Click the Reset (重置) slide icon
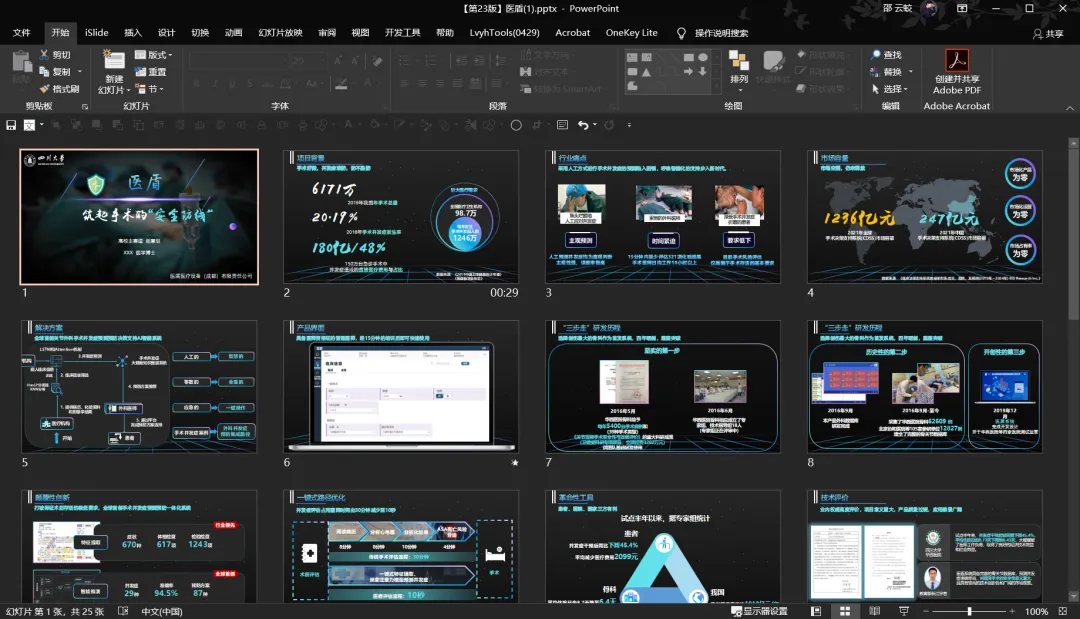This screenshot has height=619, width=1080. [141, 72]
